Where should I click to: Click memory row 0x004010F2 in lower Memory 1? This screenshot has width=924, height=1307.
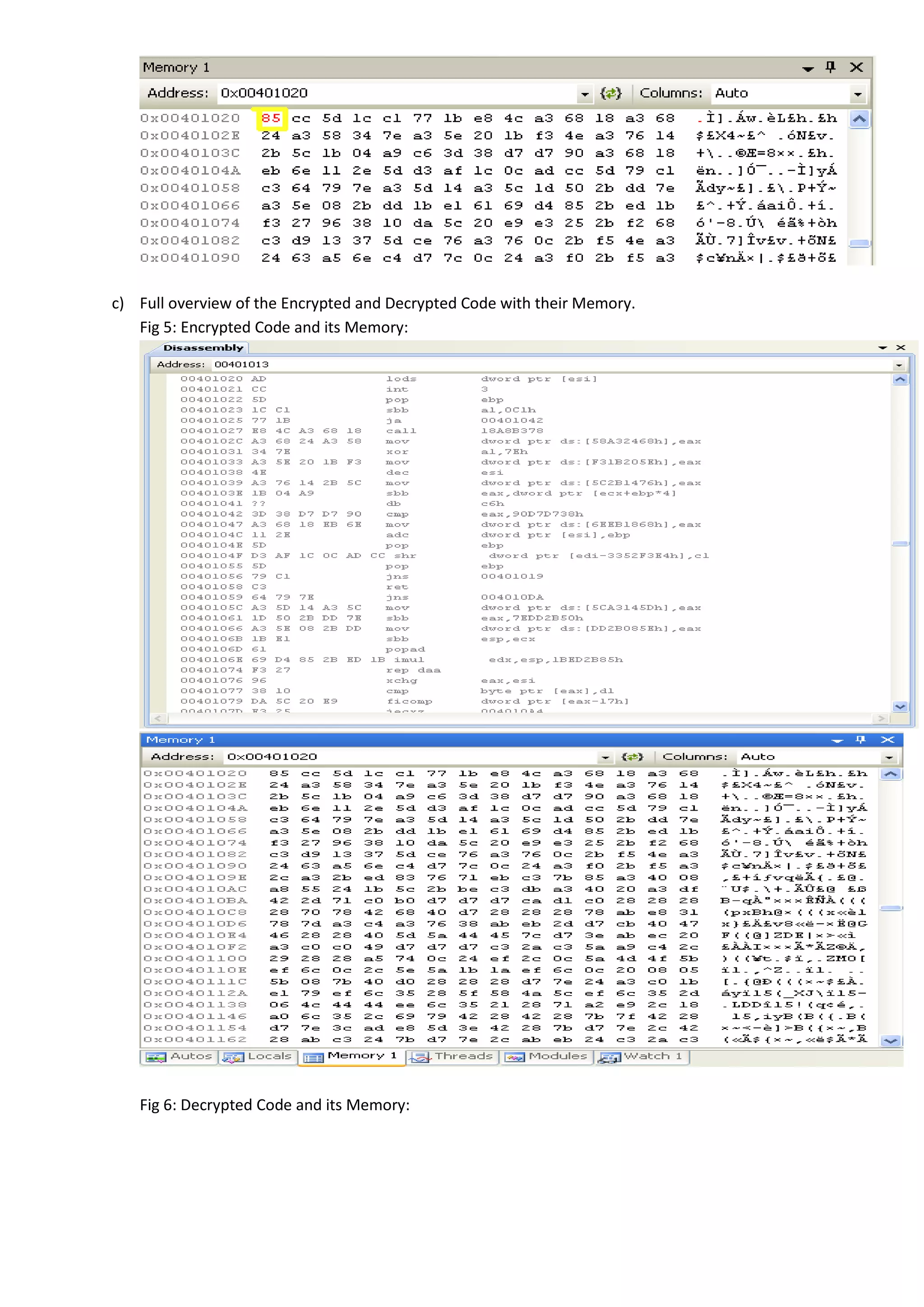[506, 947]
